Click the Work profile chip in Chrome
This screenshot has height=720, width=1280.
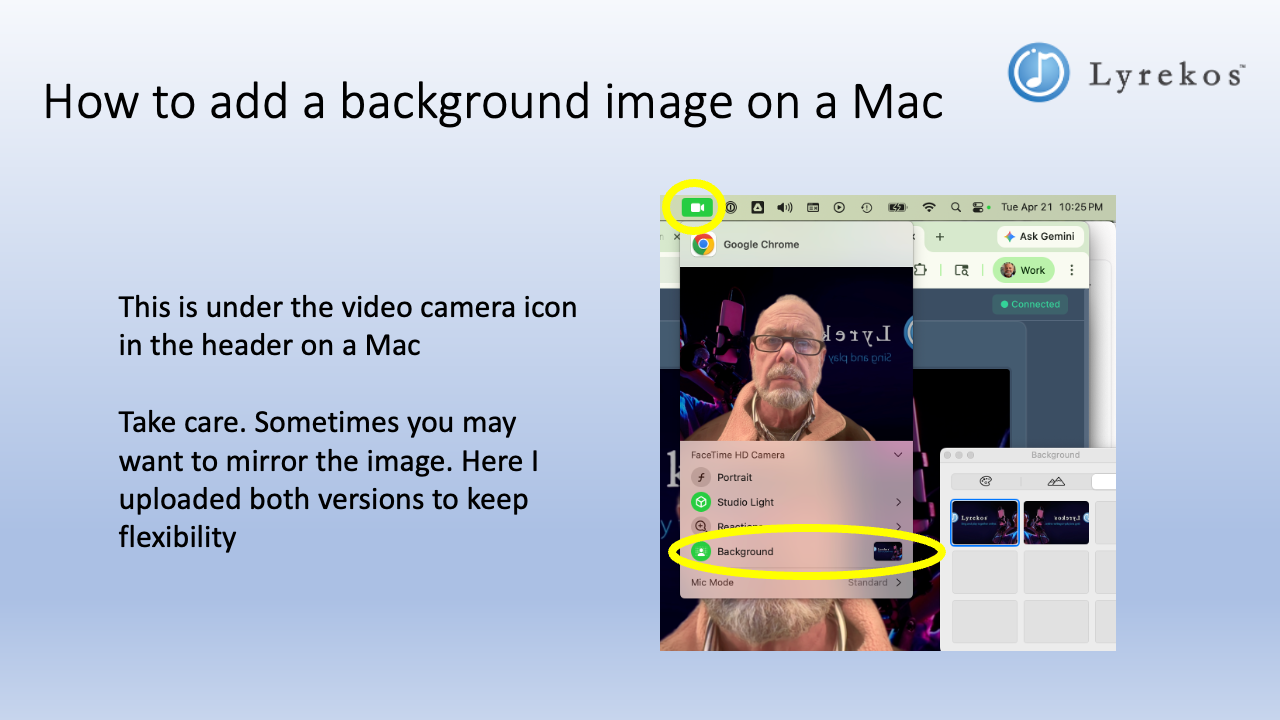click(x=1024, y=270)
